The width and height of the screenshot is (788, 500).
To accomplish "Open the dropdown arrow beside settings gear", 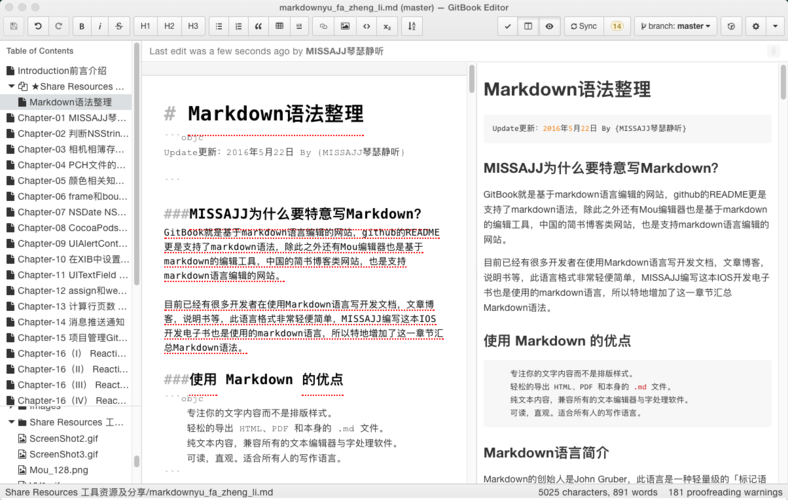I will (775, 26).
